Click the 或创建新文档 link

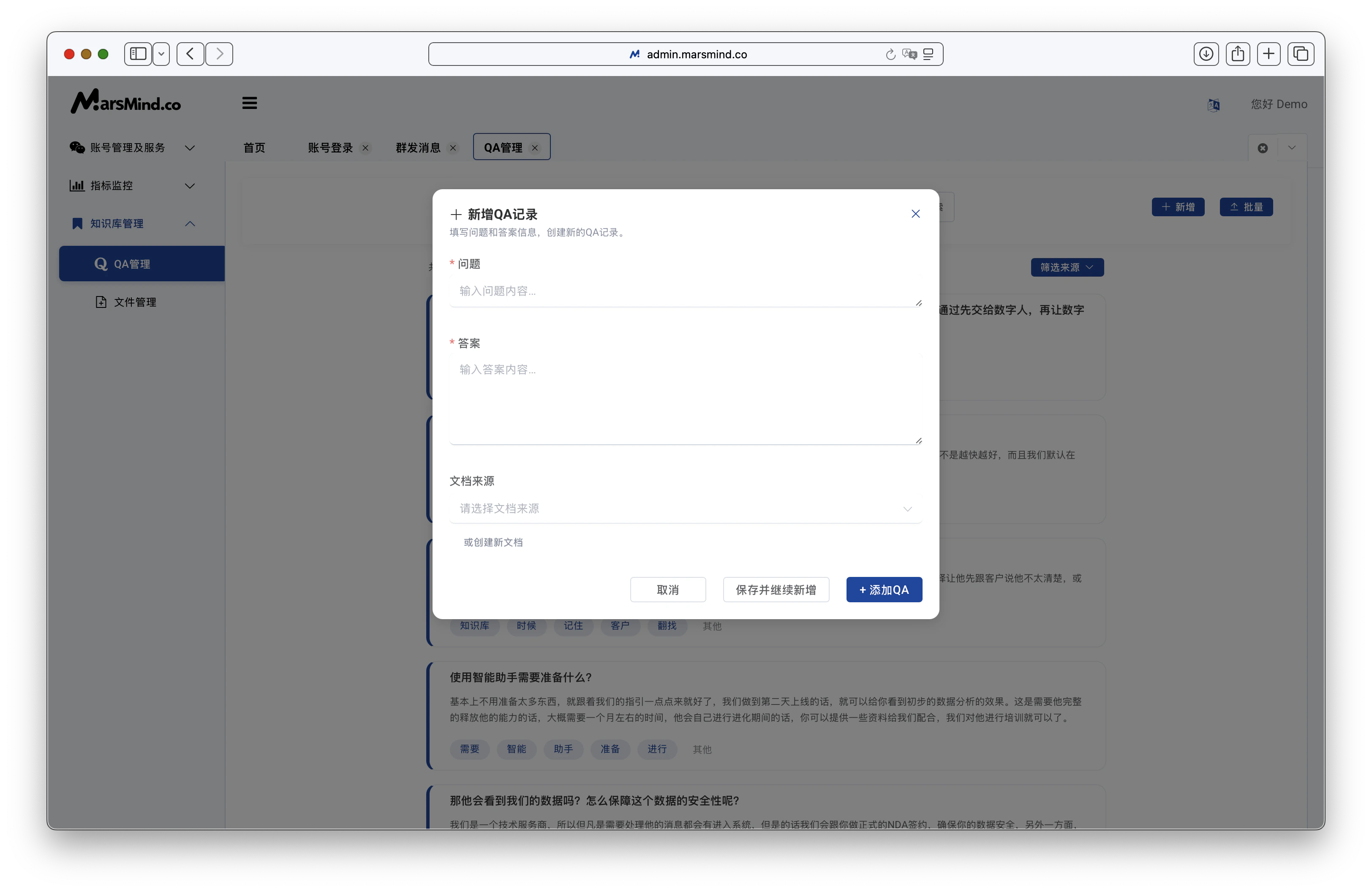(493, 542)
